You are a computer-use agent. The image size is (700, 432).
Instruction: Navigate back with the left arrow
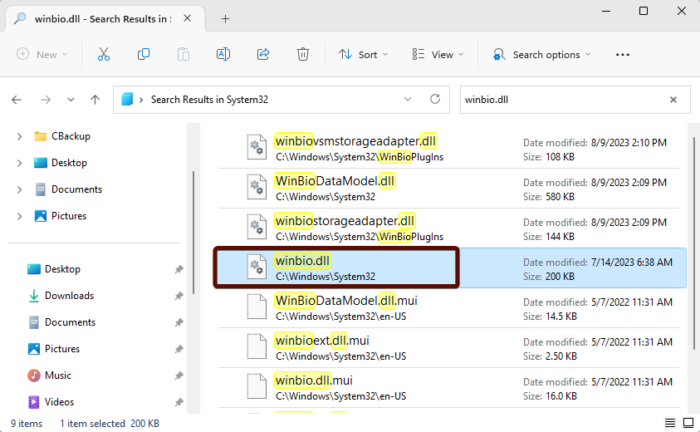coord(17,99)
